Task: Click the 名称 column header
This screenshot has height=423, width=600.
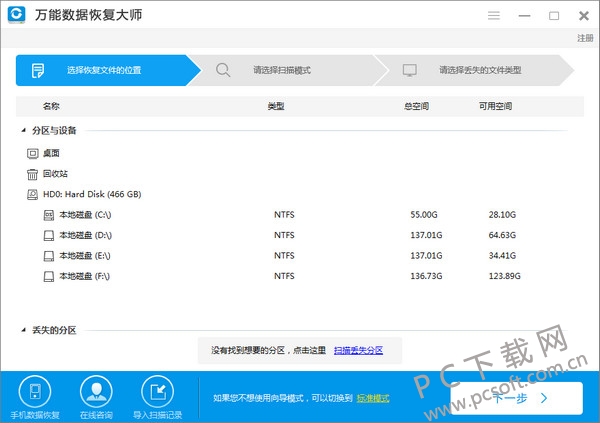Action: point(51,106)
